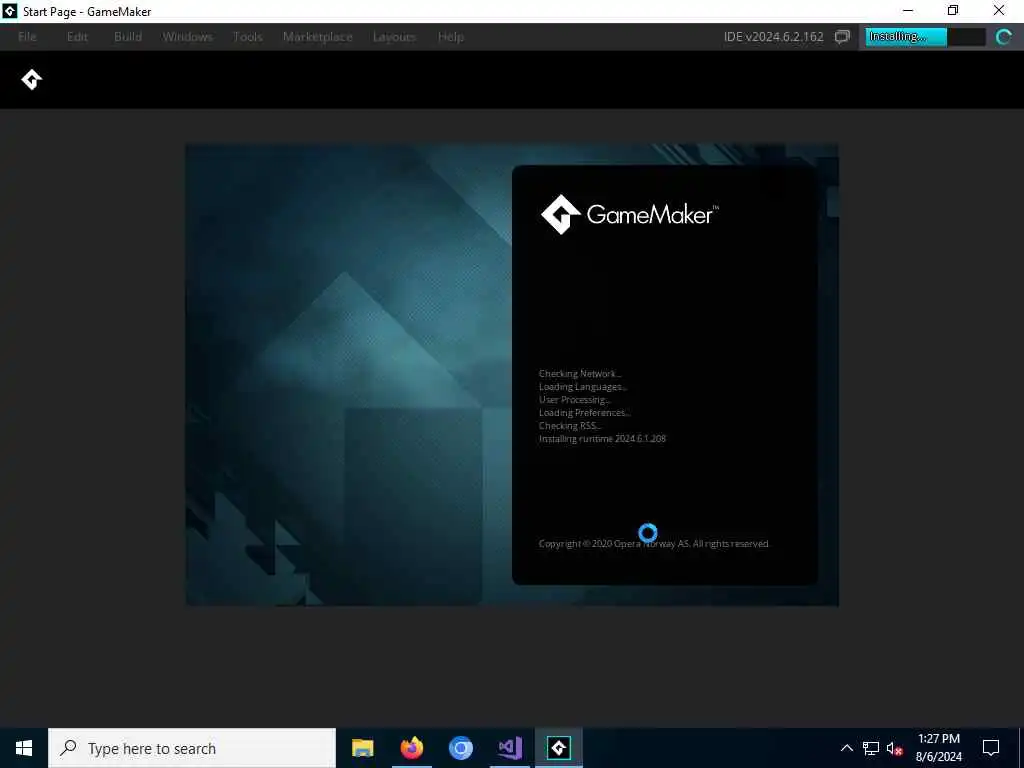Open the File menu
The image size is (1024, 768).
[27, 37]
